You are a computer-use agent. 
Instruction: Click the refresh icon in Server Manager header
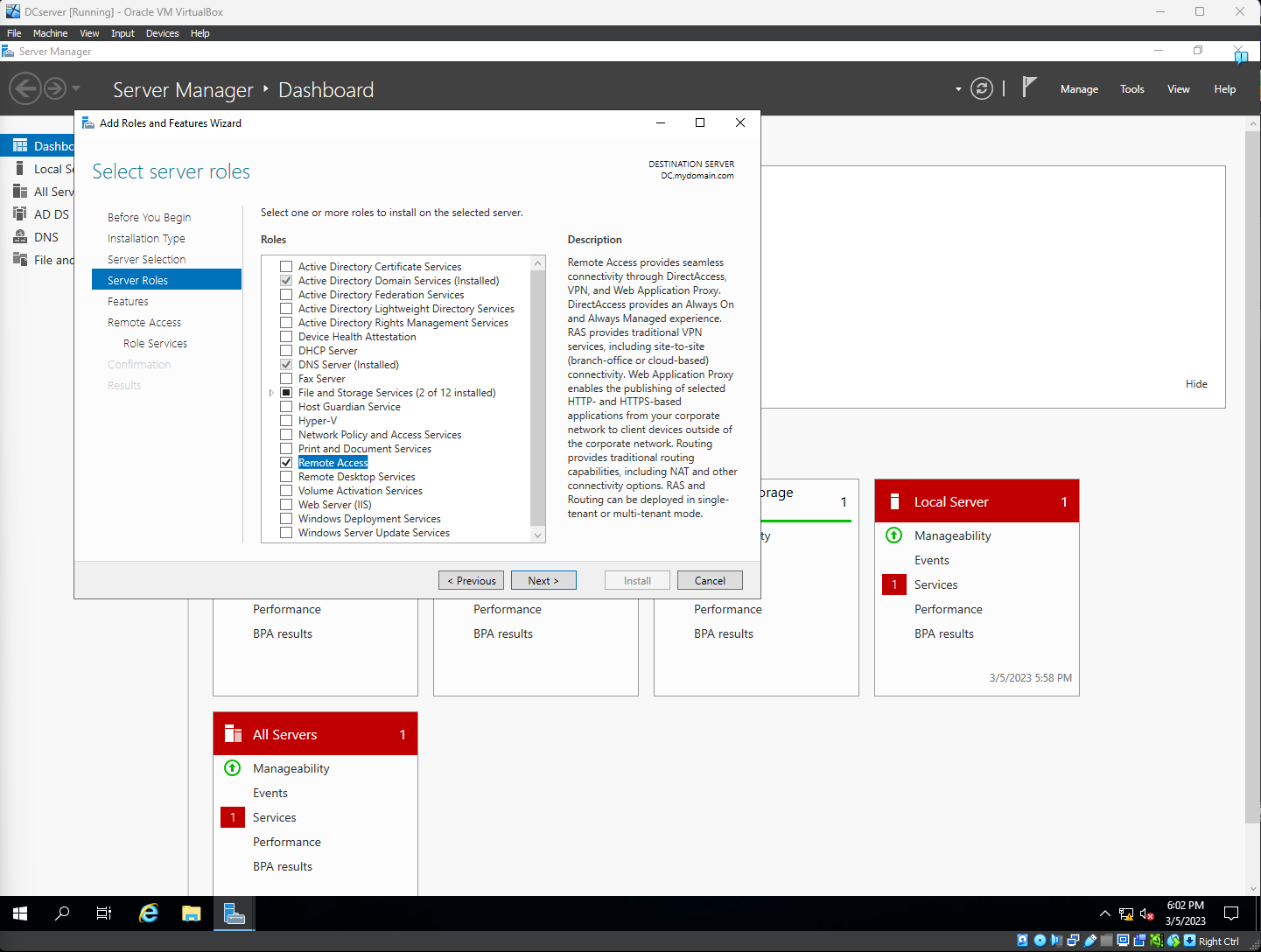[x=982, y=88]
